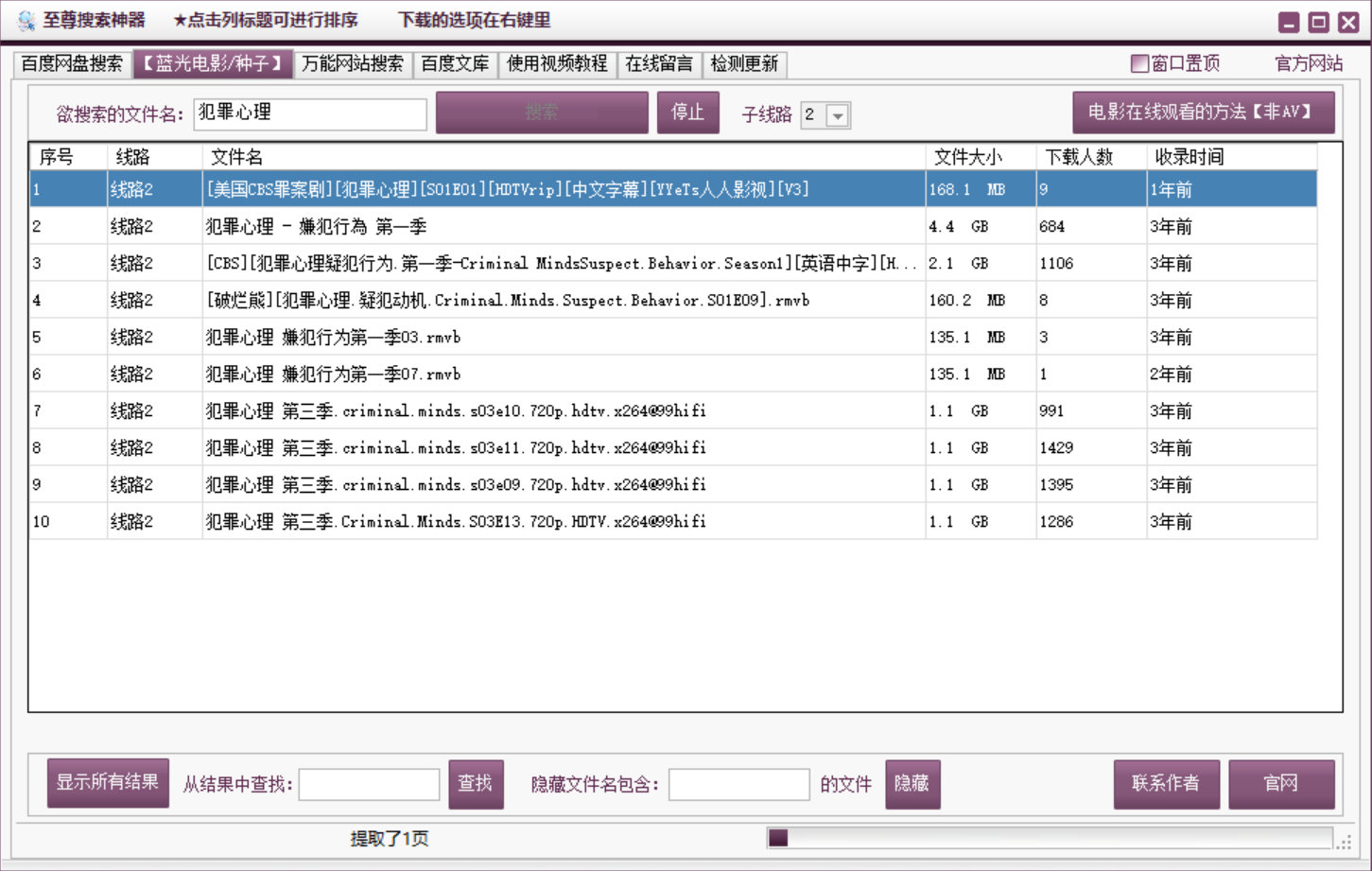Switch to the 百度网盘搜索 tab
1372x871 pixels.
pyautogui.click(x=72, y=63)
